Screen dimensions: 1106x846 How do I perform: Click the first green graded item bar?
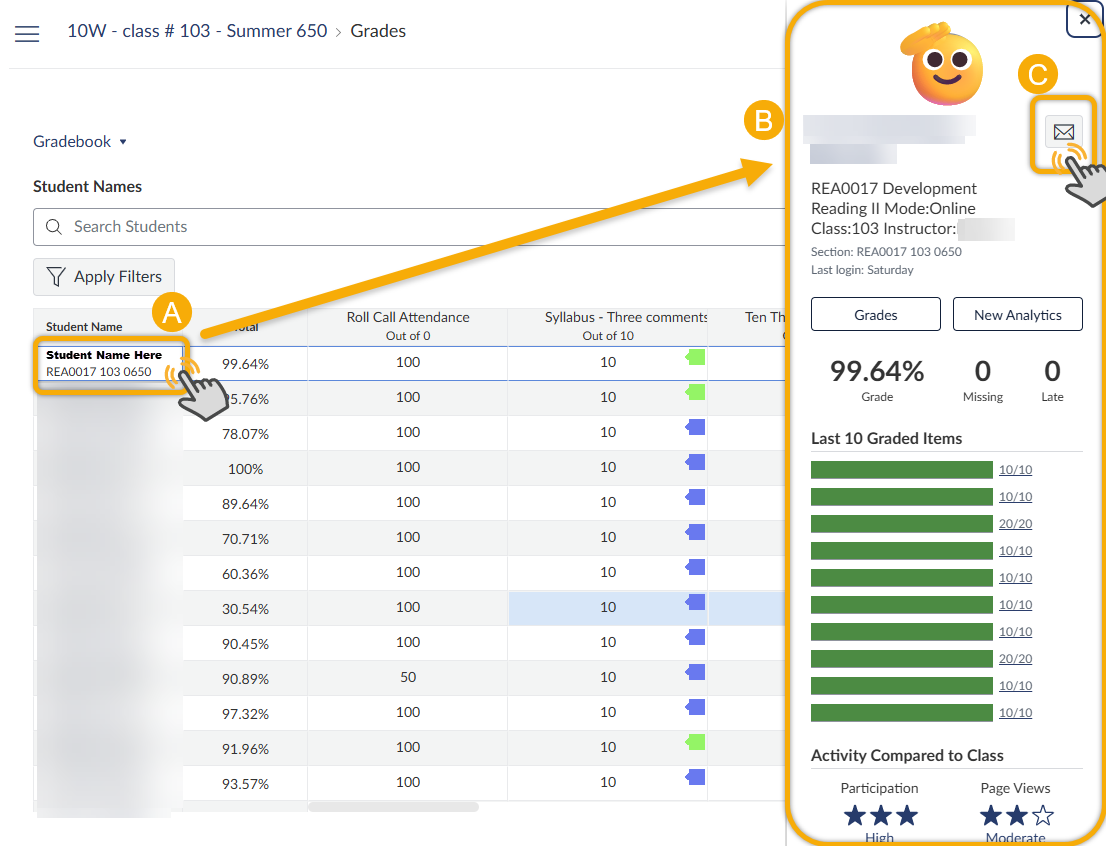pos(901,470)
